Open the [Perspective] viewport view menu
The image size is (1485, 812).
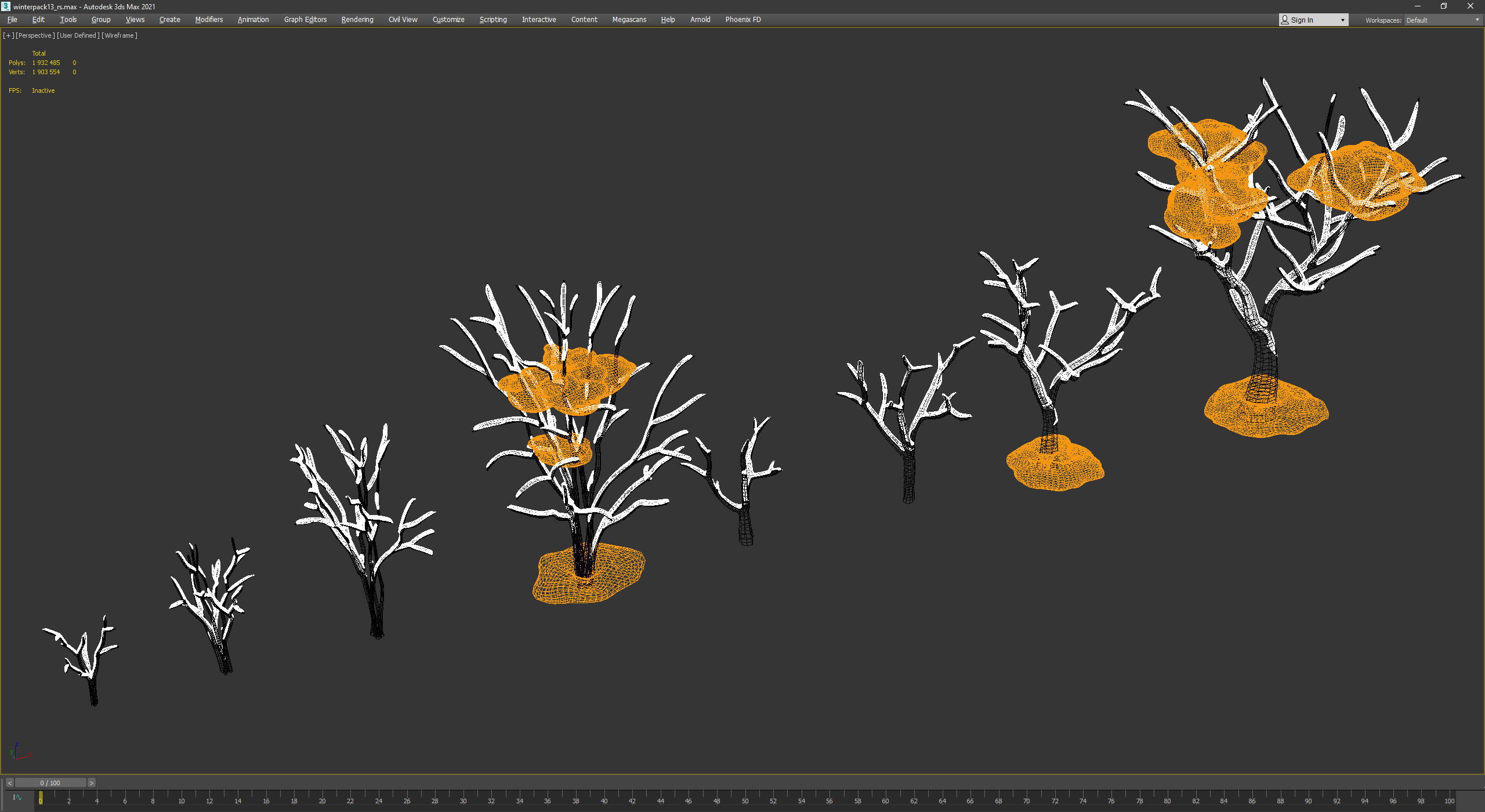(35, 35)
